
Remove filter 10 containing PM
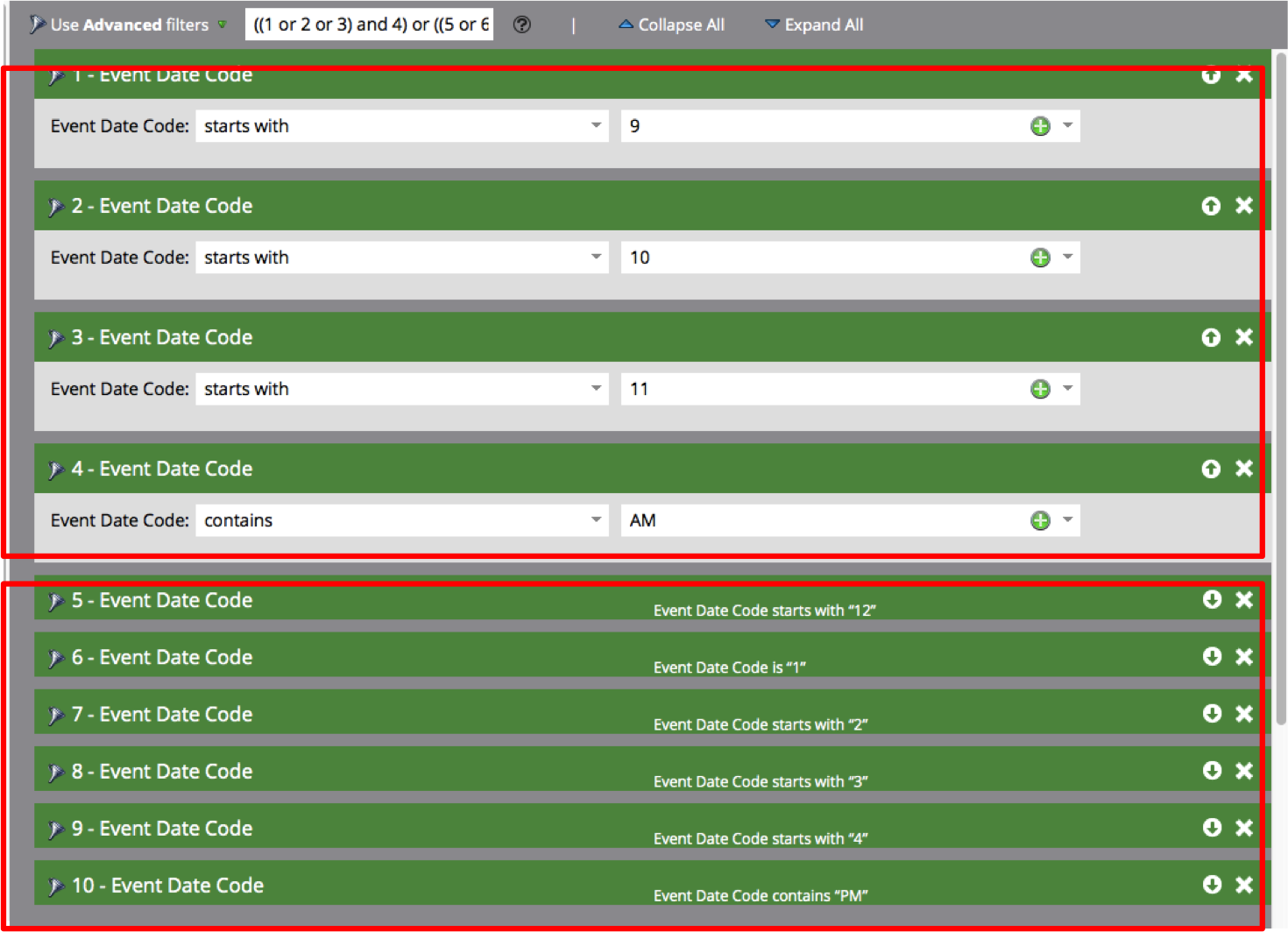[1244, 885]
